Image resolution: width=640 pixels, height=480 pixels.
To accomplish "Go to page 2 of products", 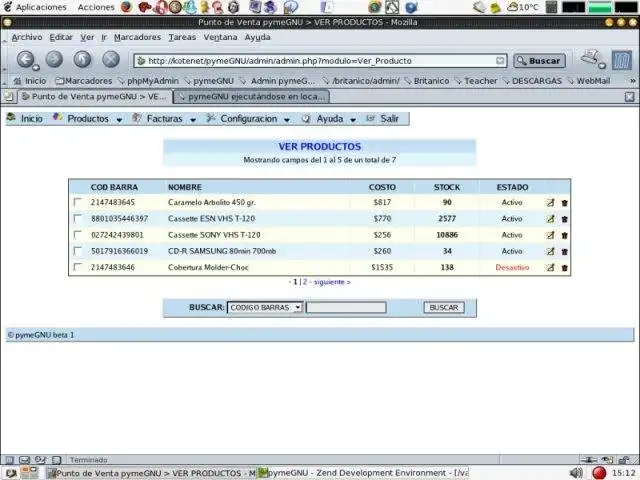I will click(304, 282).
